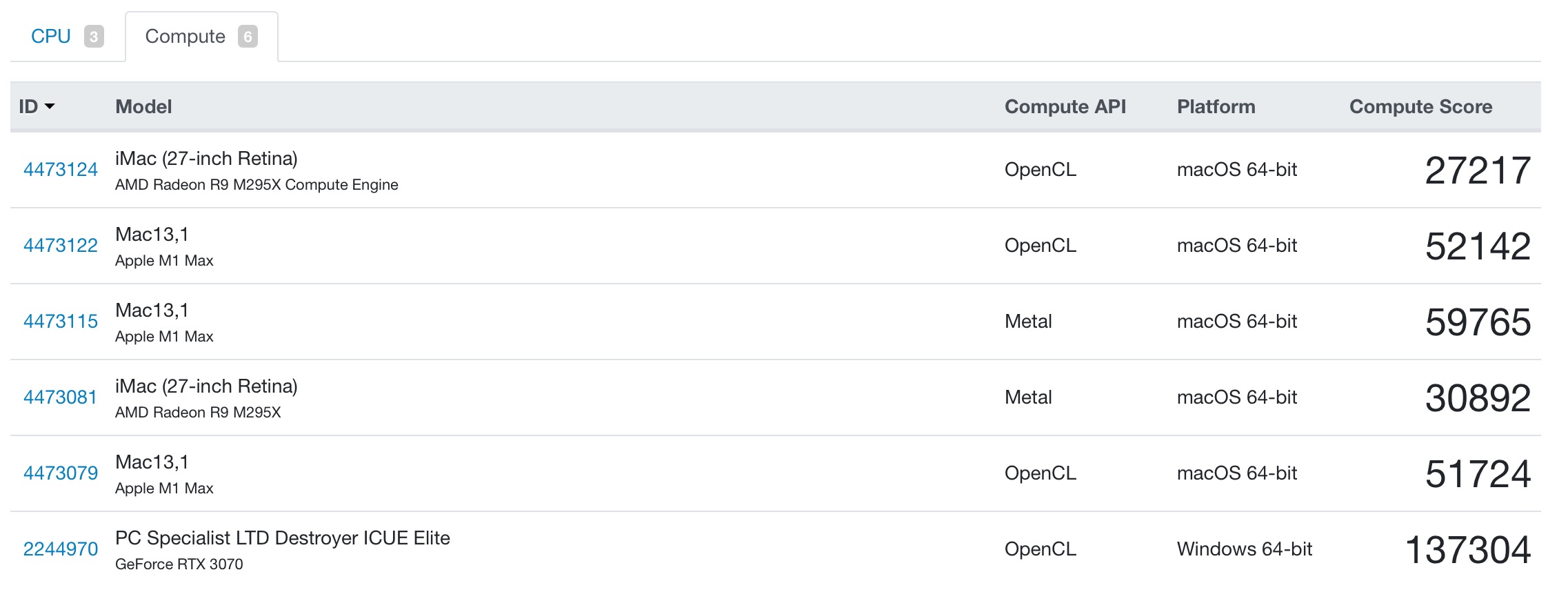
Task: Click the compute score 137304
Action: coord(1468,550)
